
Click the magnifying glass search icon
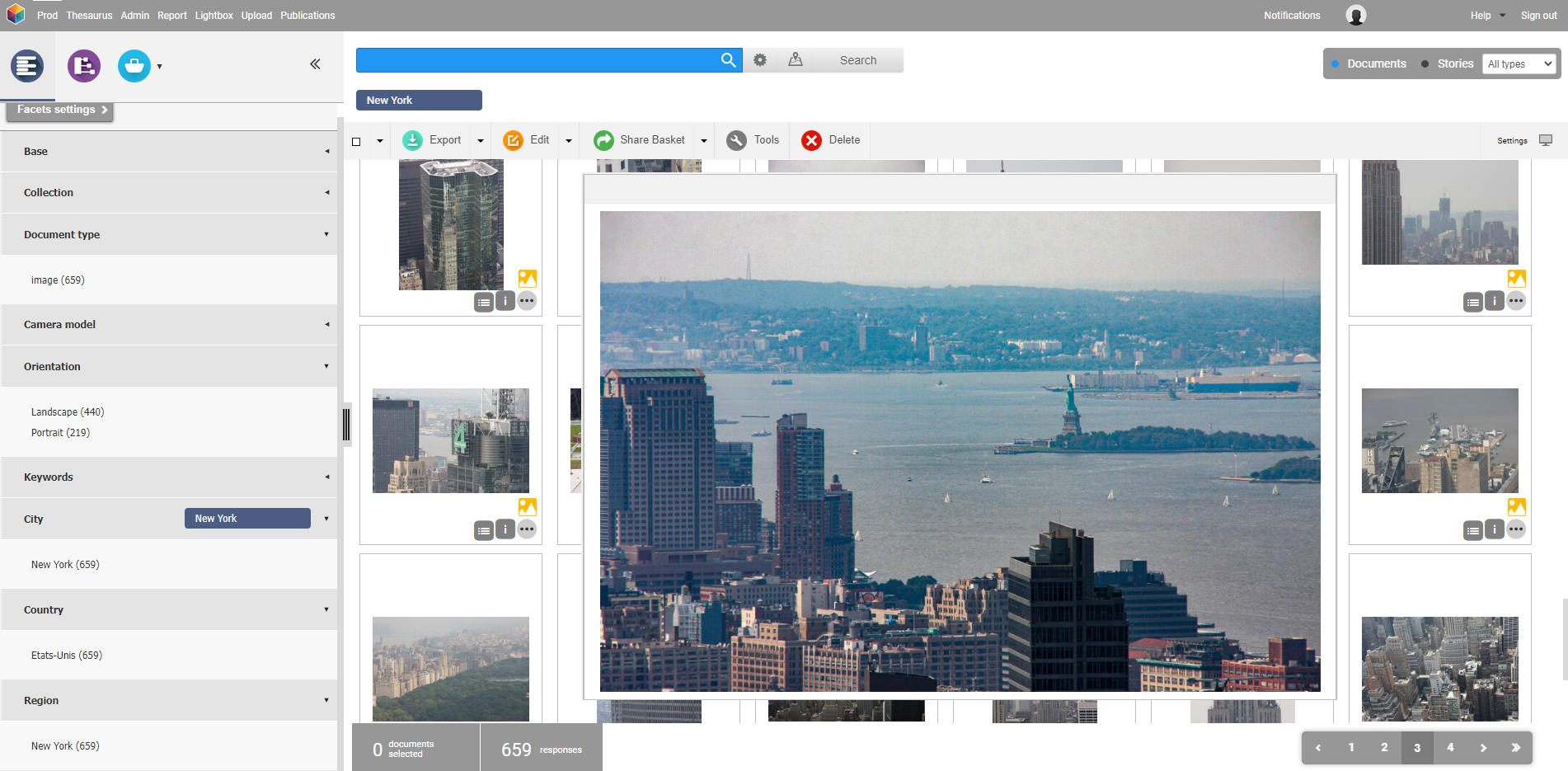tap(728, 60)
